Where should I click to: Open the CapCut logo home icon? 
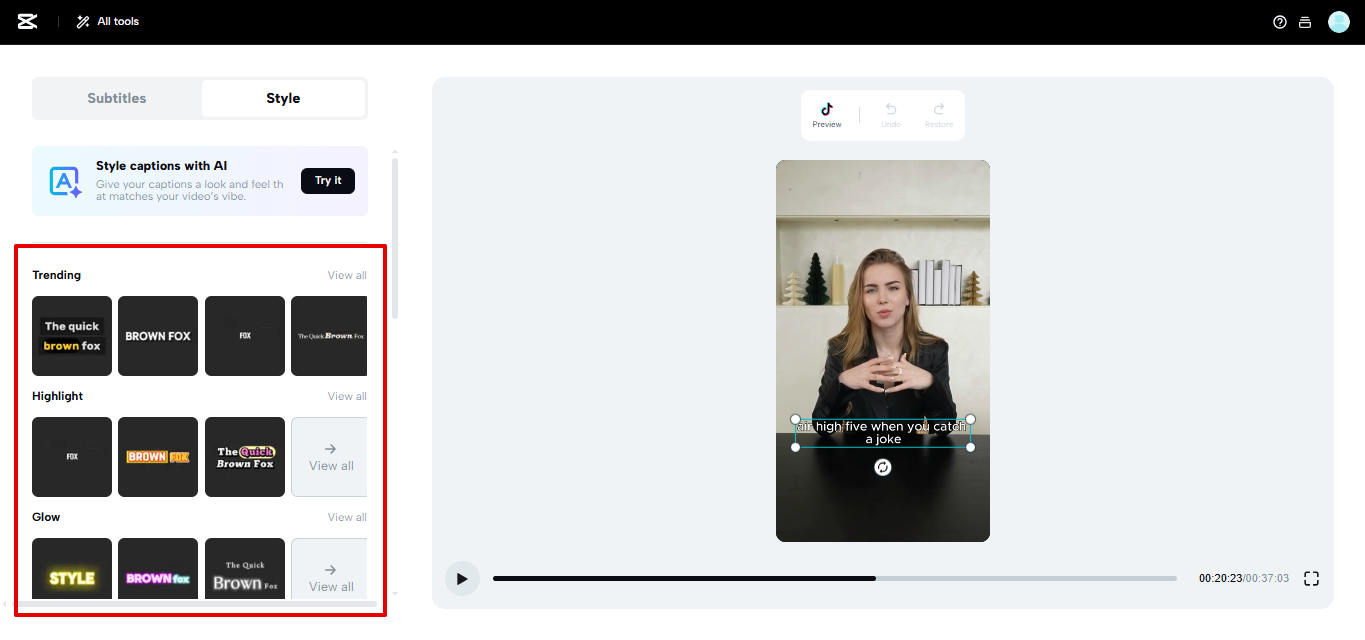coord(25,21)
